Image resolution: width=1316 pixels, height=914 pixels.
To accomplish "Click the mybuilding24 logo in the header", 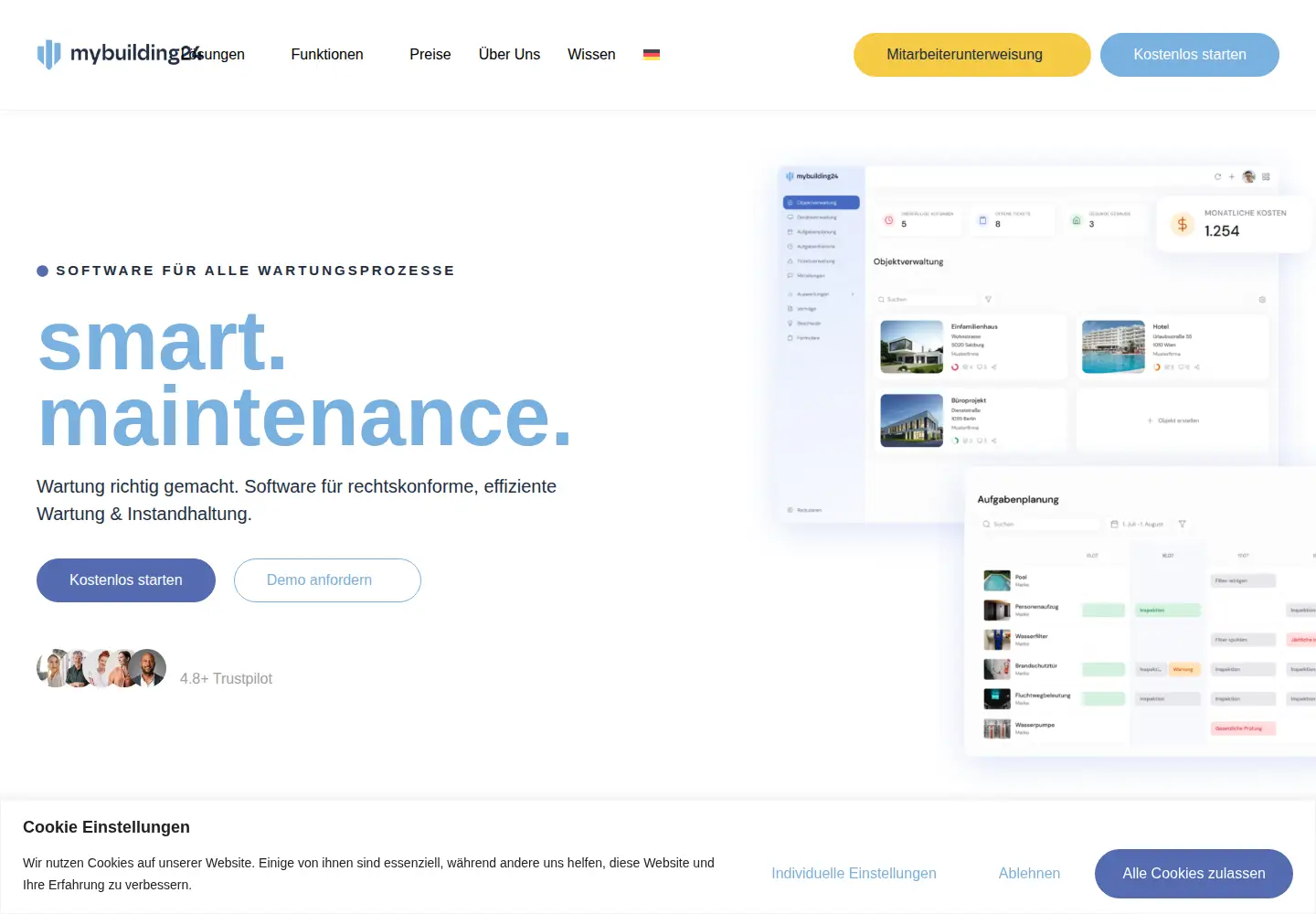I will point(120,54).
